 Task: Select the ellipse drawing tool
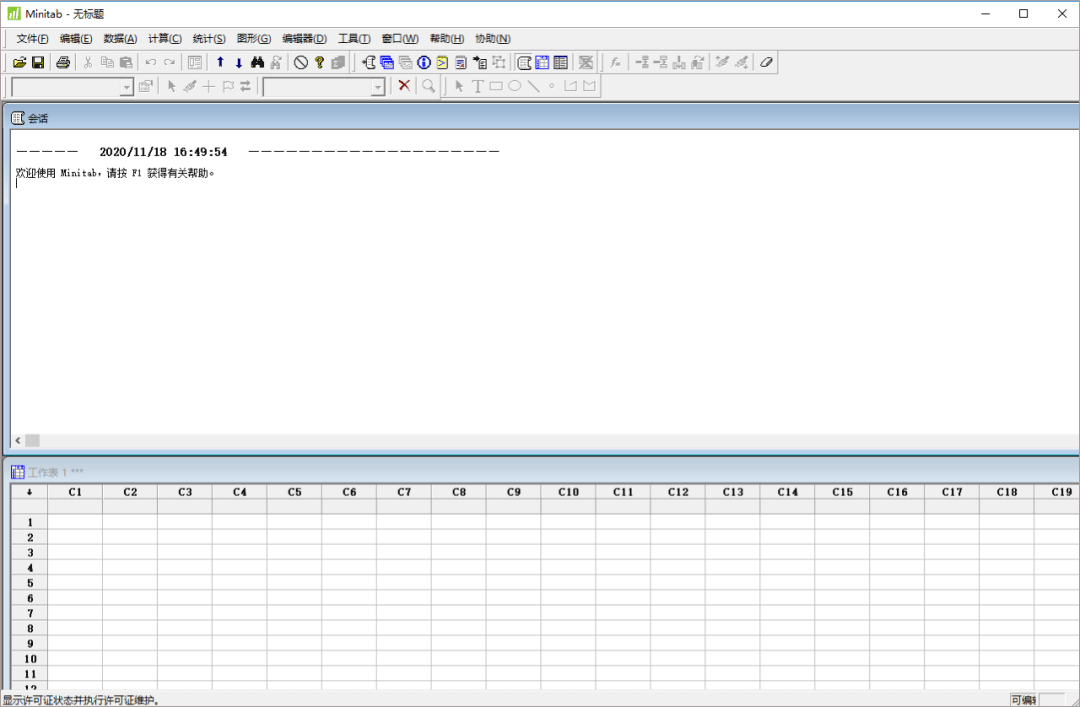[x=515, y=86]
